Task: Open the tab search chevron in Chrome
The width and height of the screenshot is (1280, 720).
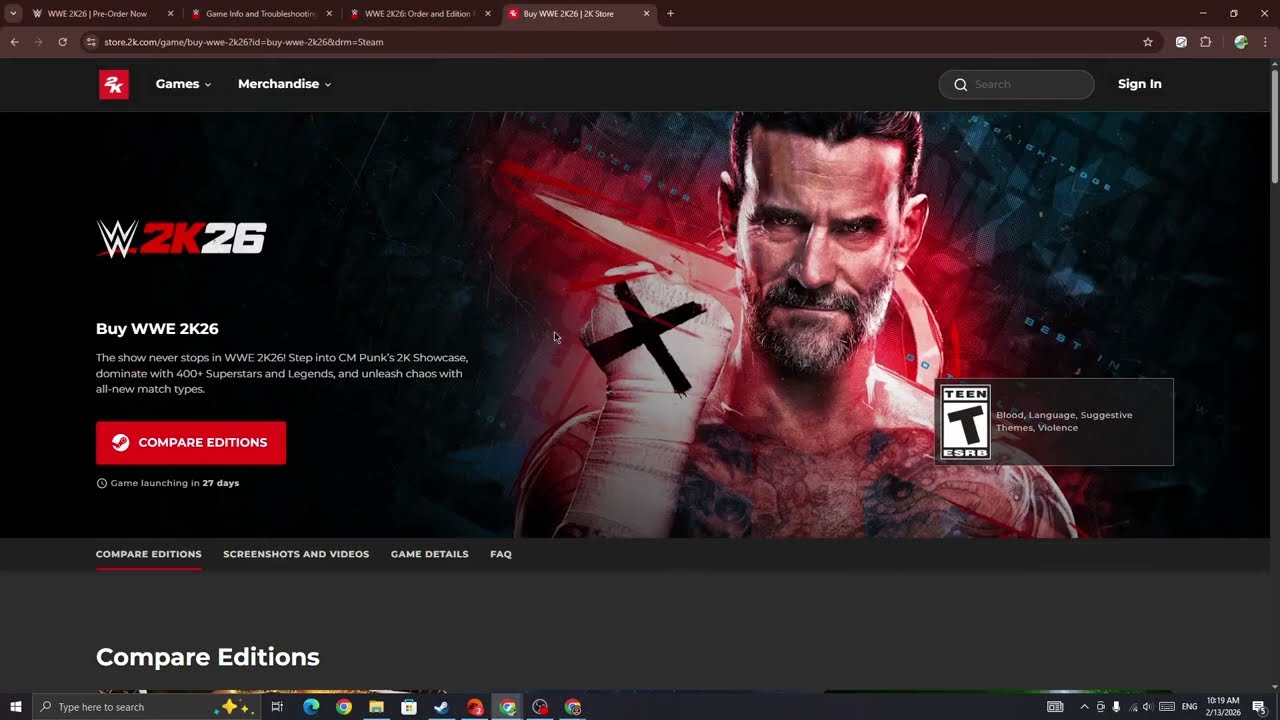Action: (13, 14)
